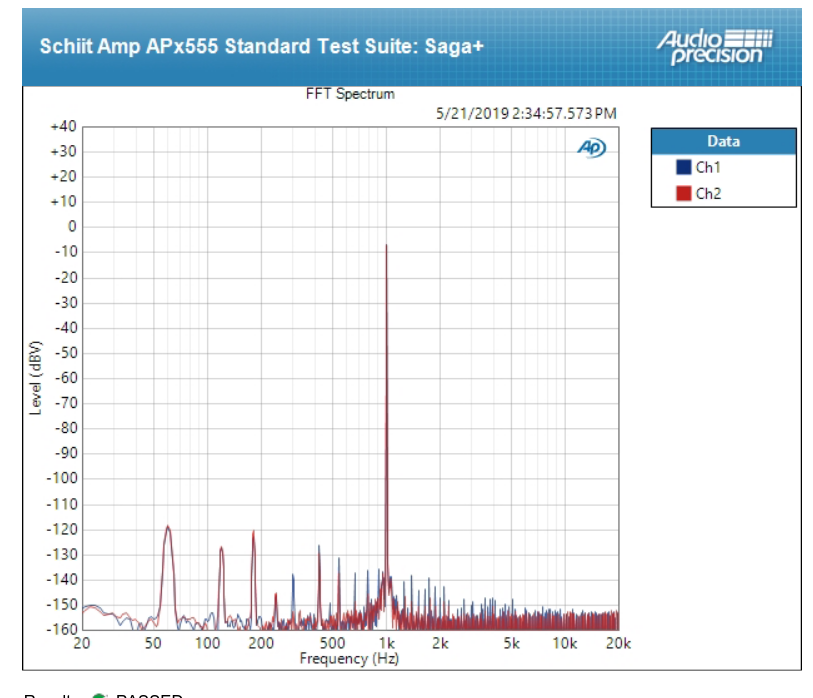Click the 180 Hz harmonic peak
Viewport: 813px width, 698px height.
254,532
